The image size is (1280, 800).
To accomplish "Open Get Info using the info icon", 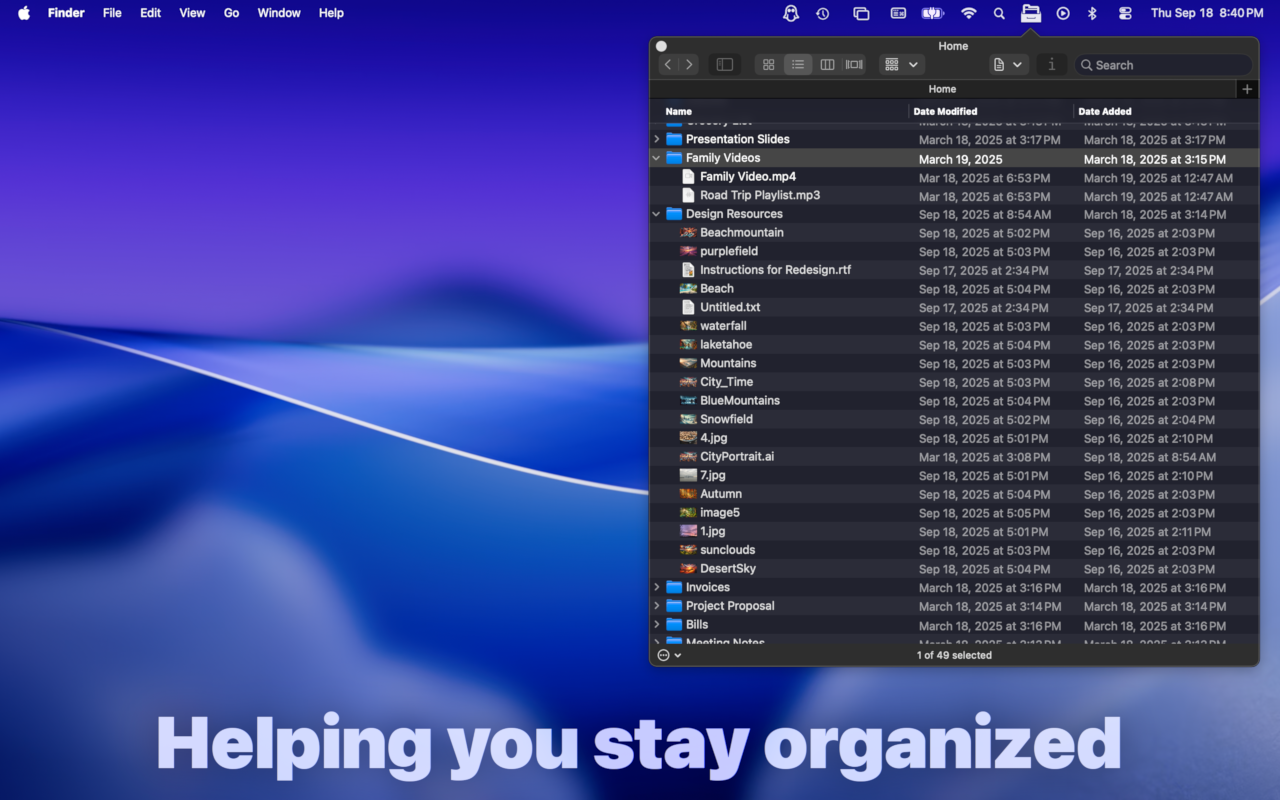I will tap(1051, 64).
